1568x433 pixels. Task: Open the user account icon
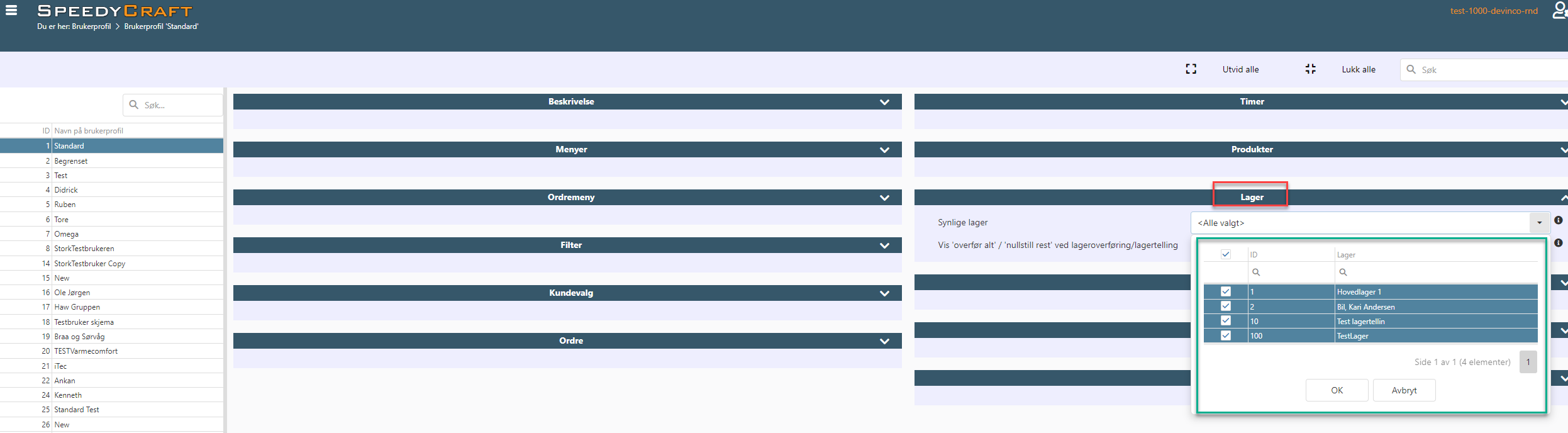[x=1559, y=11]
